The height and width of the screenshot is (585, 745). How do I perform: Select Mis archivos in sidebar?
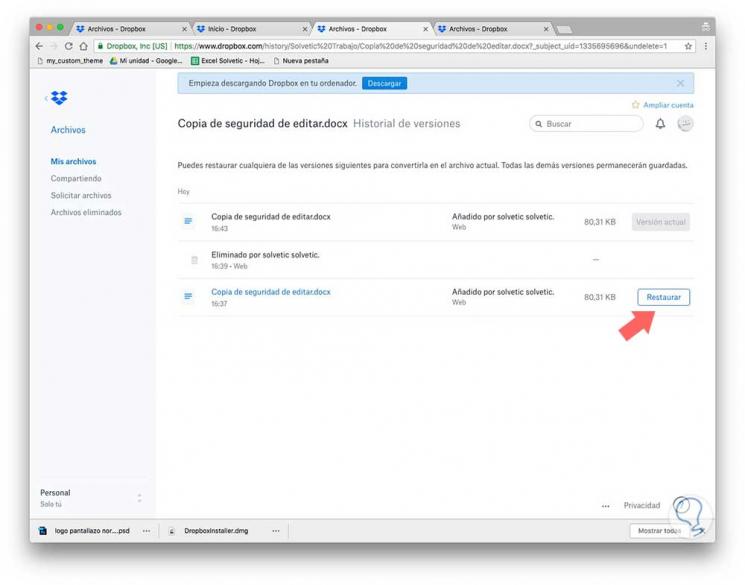pos(73,162)
